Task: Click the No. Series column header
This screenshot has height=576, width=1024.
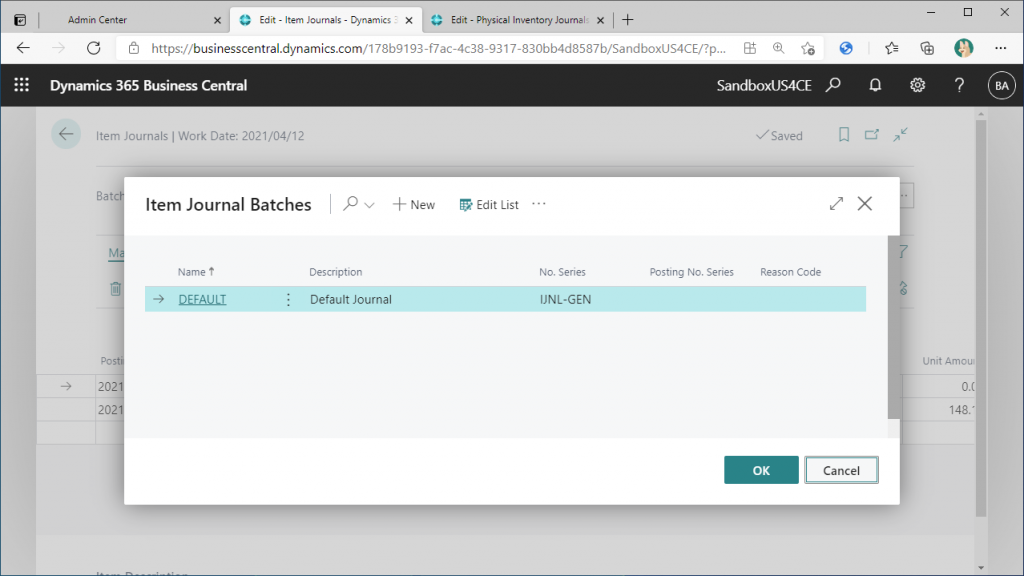Action: (x=562, y=272)
